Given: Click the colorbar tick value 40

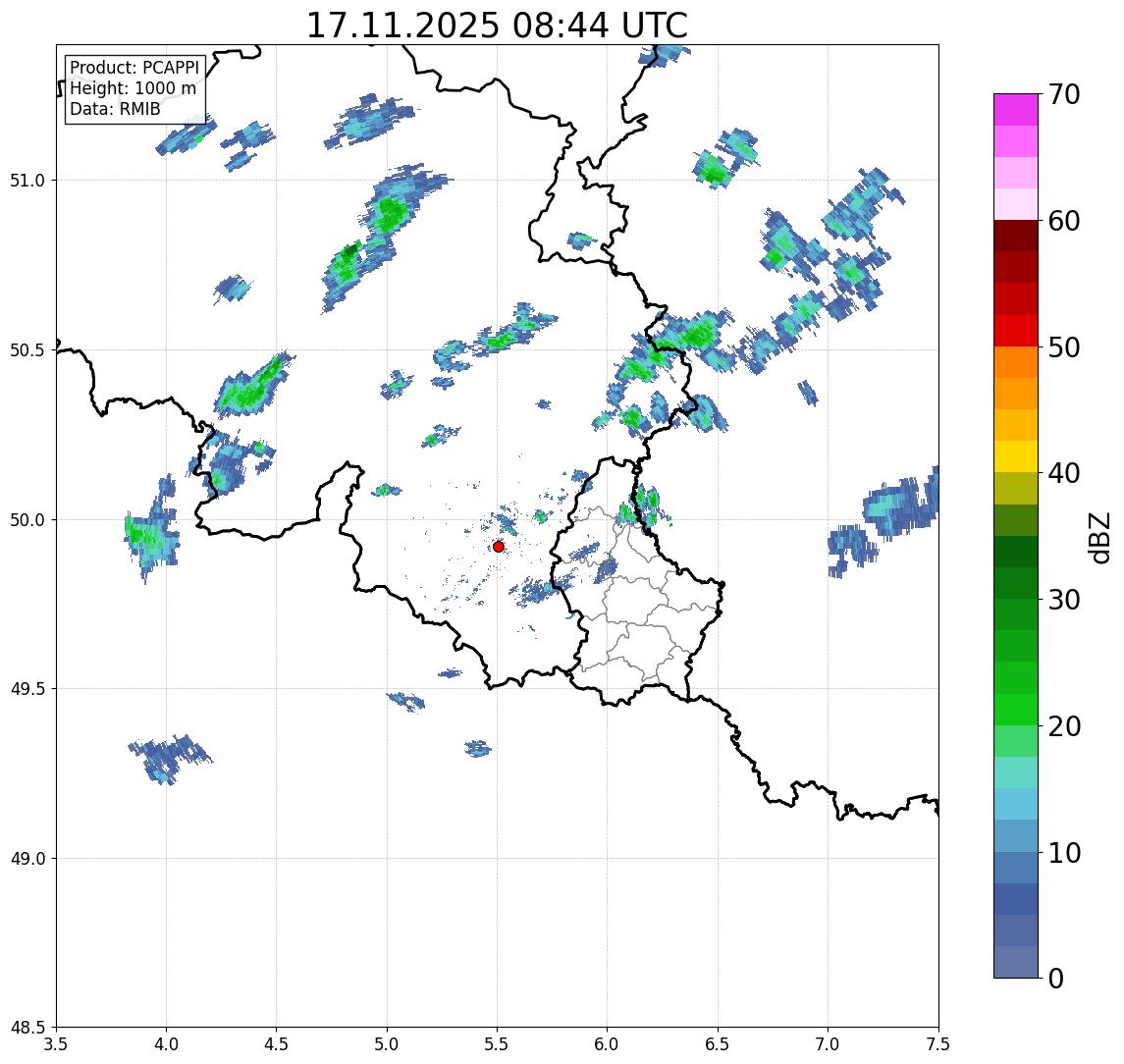Looking at the screenshot, I should tap(1064, 473).
